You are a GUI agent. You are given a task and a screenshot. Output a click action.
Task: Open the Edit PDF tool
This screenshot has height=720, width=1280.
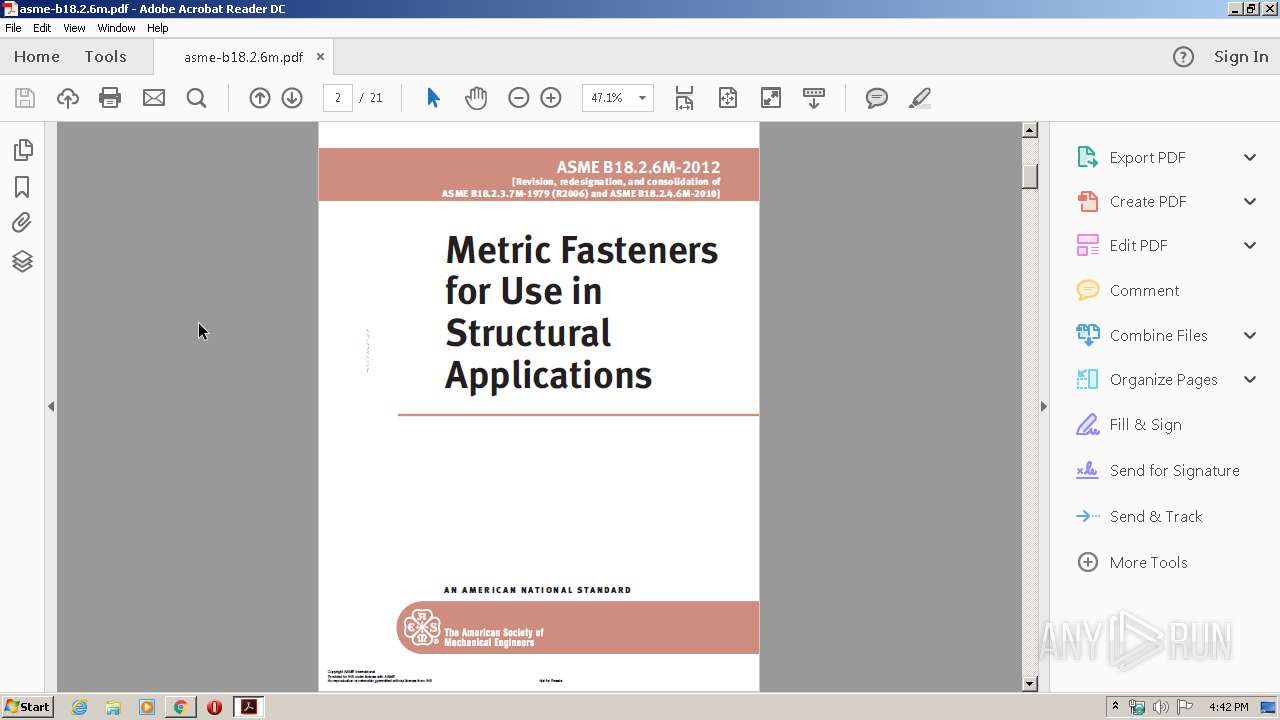tap(1122, 245)
